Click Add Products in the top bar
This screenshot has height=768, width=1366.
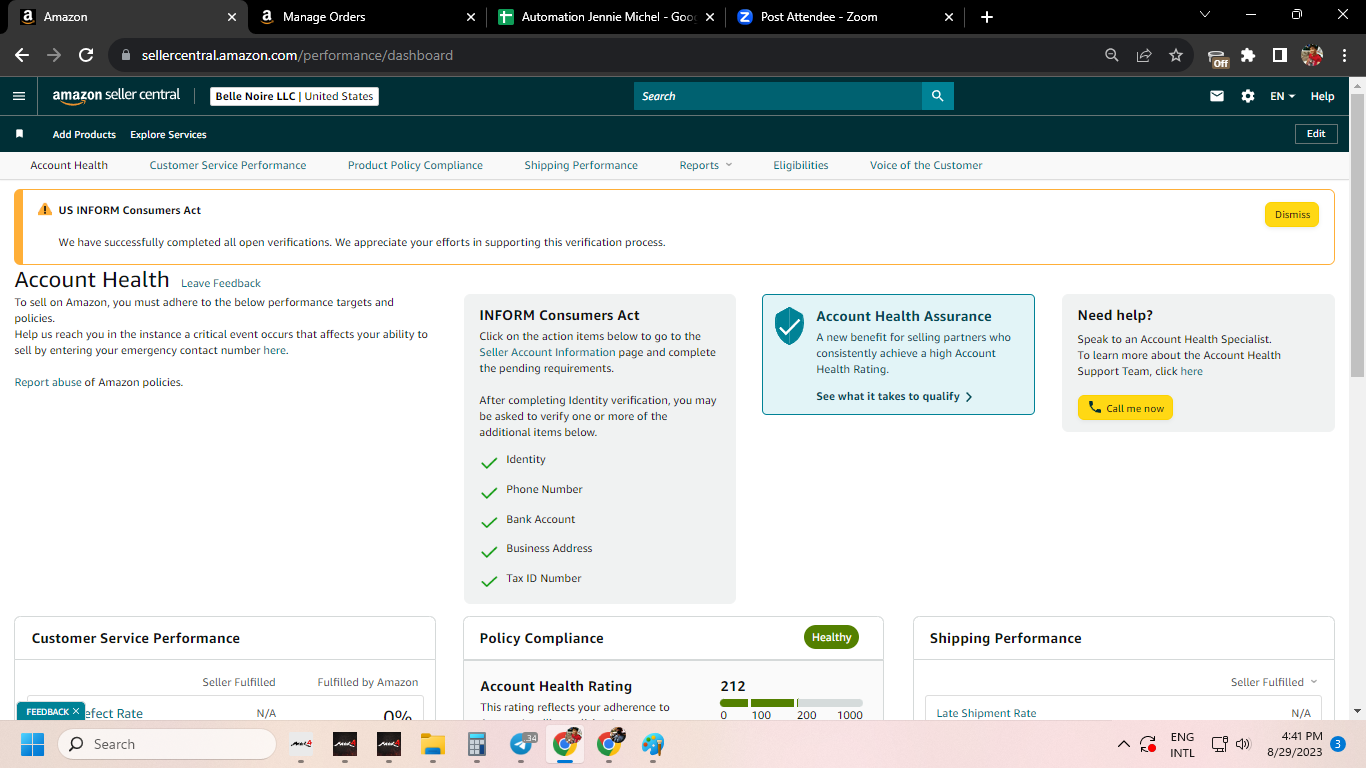click(84, 134)
